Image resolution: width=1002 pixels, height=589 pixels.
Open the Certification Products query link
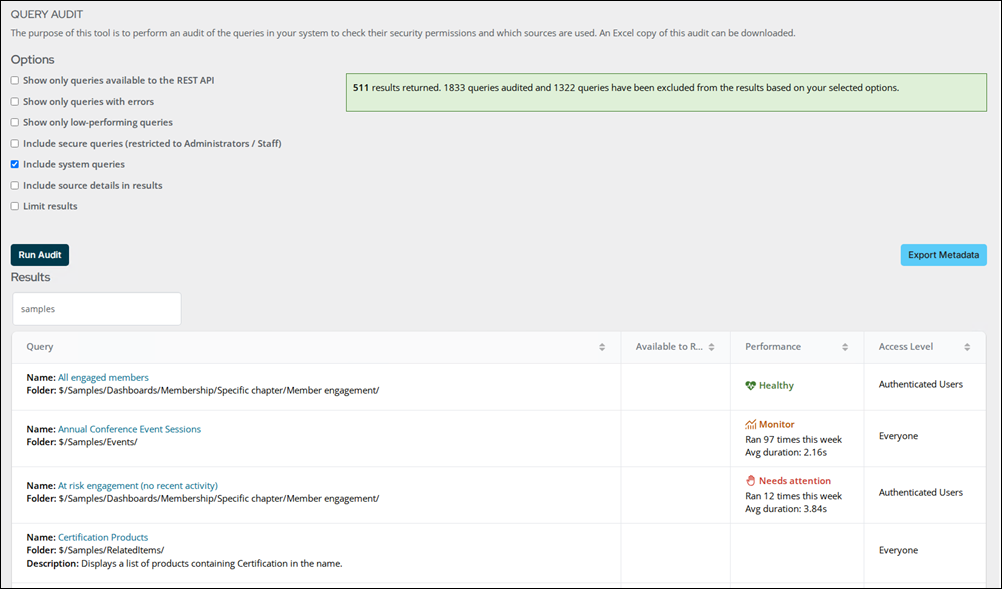click(103, 537)
